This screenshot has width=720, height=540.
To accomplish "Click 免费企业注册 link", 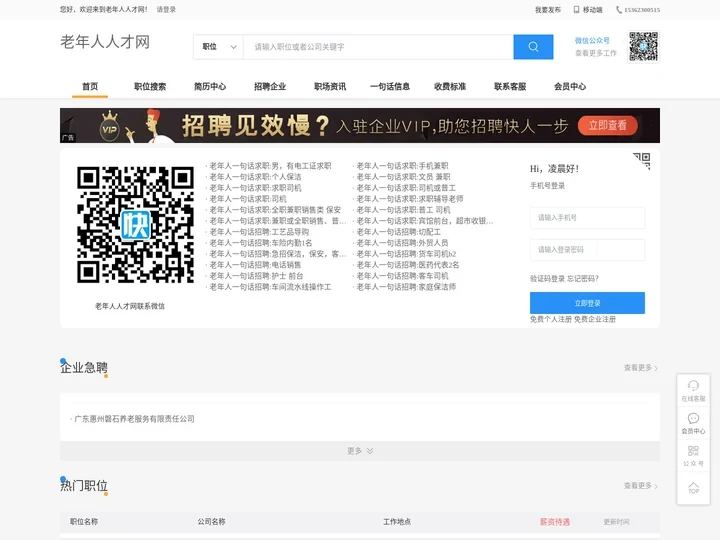I will click(x=595, y=319).
